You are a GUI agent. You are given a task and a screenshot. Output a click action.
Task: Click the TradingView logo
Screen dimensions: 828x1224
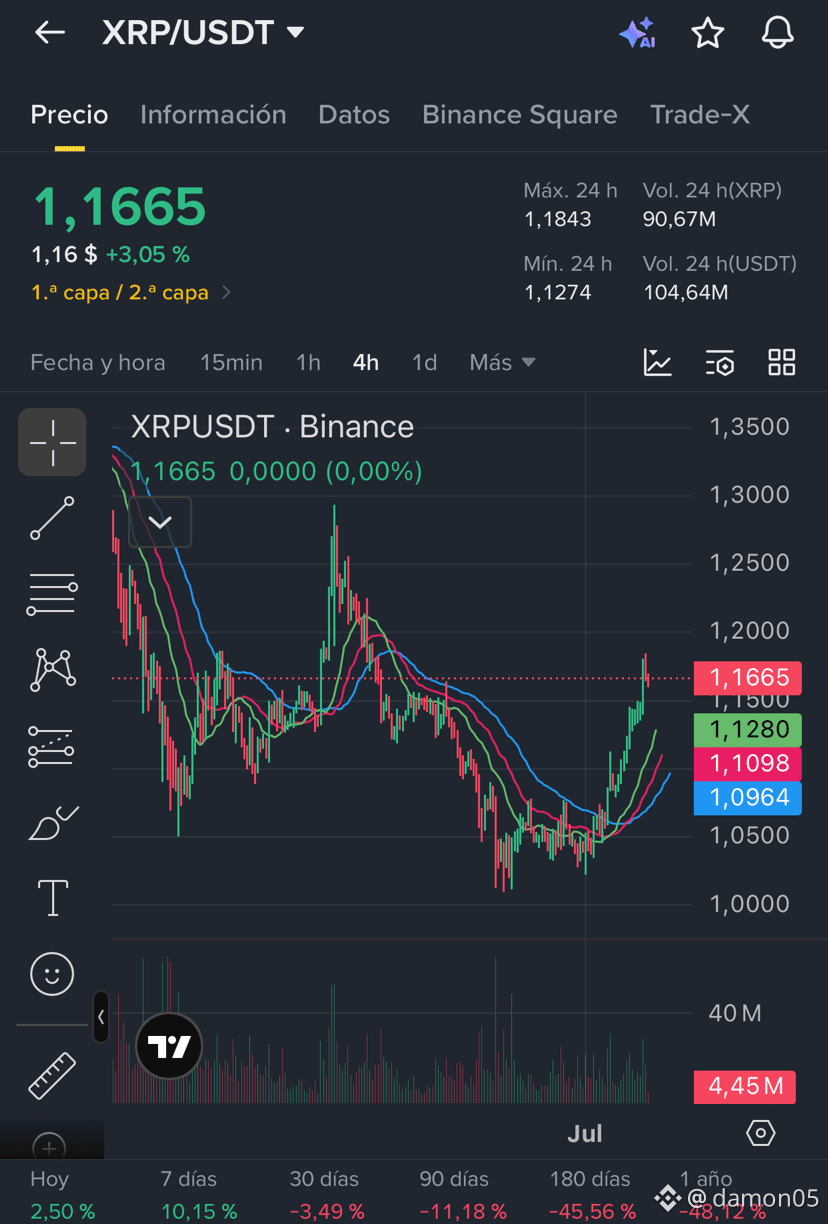click(x=169, y=1047)
